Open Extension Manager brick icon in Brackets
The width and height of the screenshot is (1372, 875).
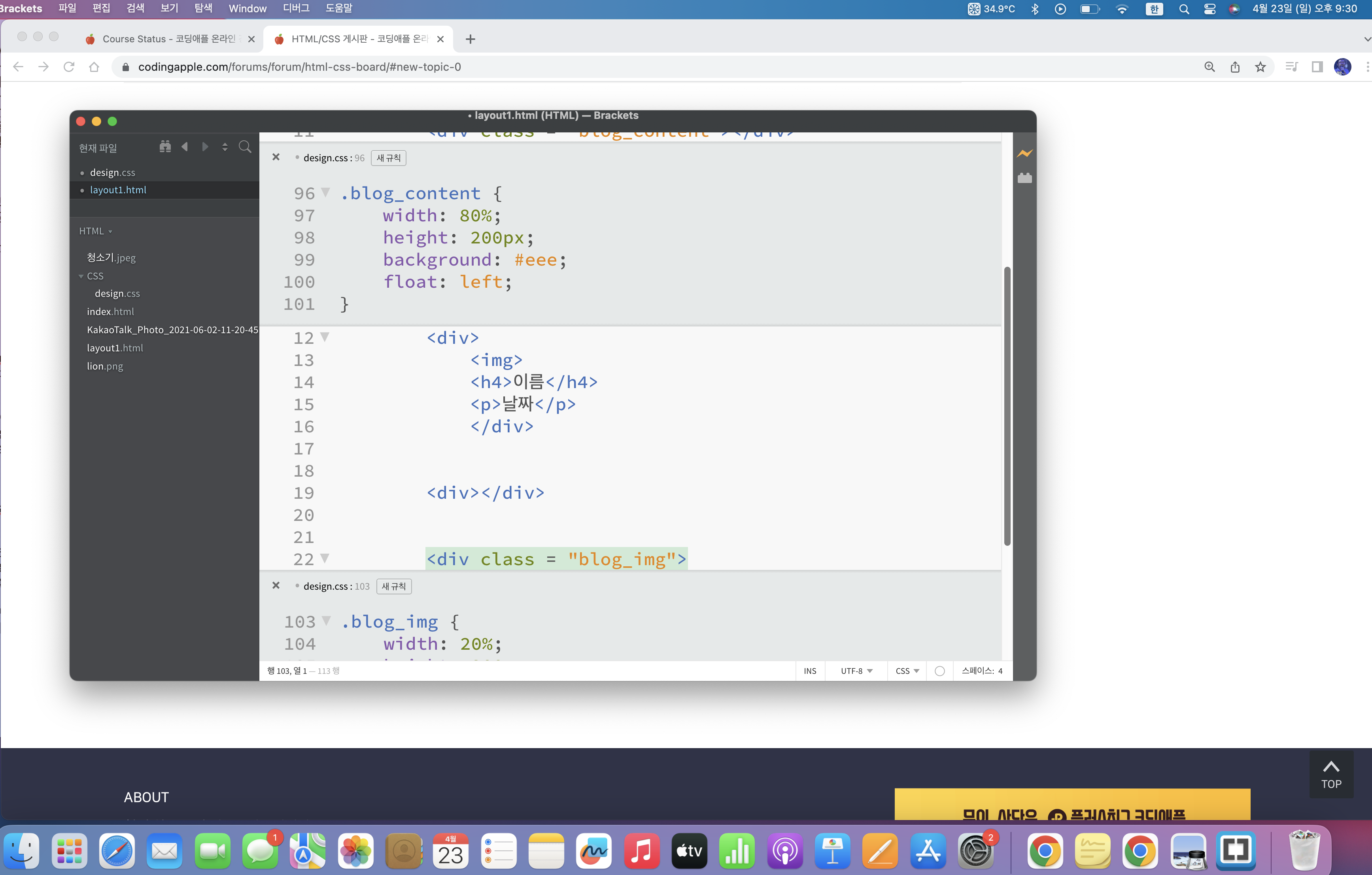tap(1024, 178)
